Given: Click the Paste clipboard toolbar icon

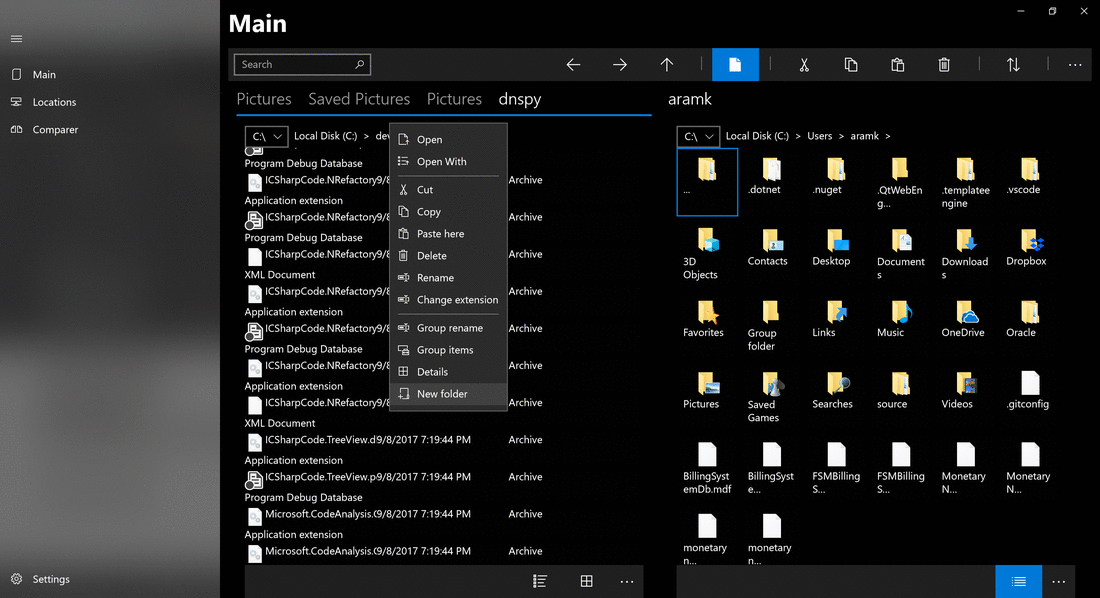Looking at the screenshot, I should click(x=897, y=65).
